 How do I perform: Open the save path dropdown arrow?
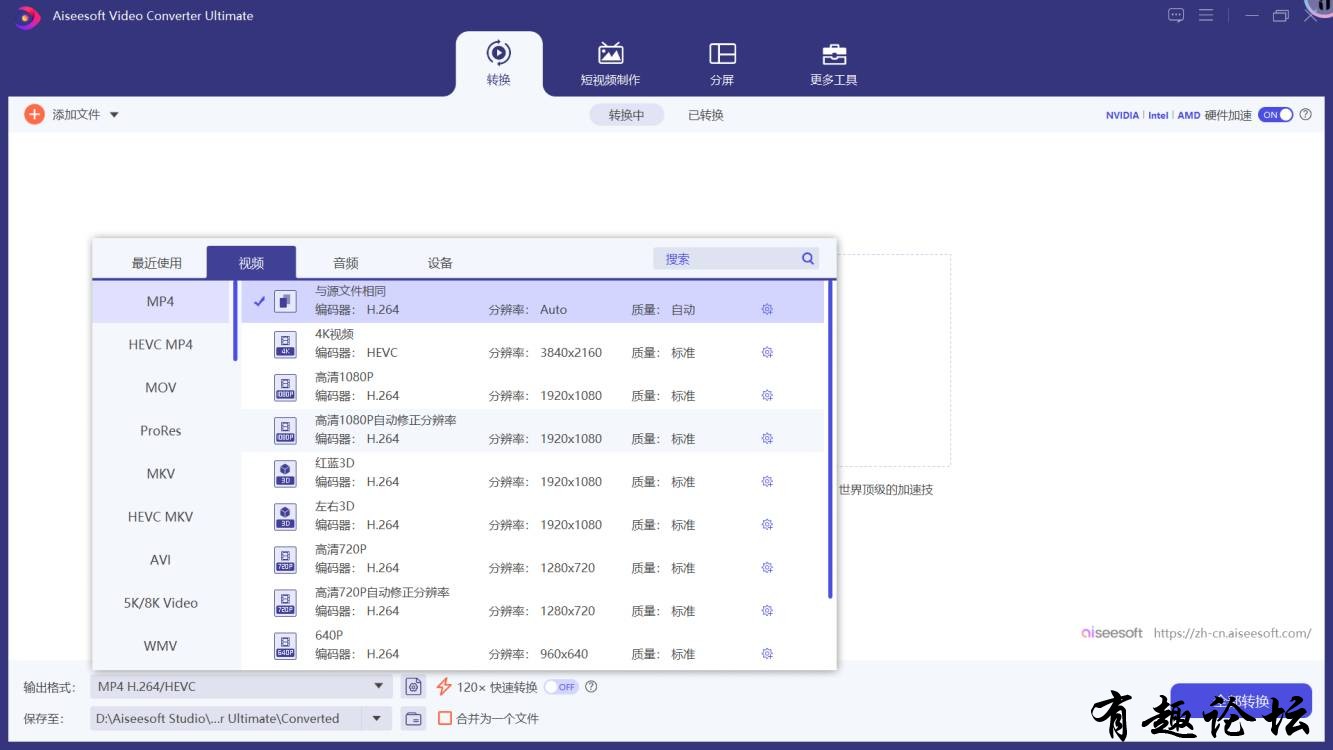pyautogui.click(x=377, y=718)
